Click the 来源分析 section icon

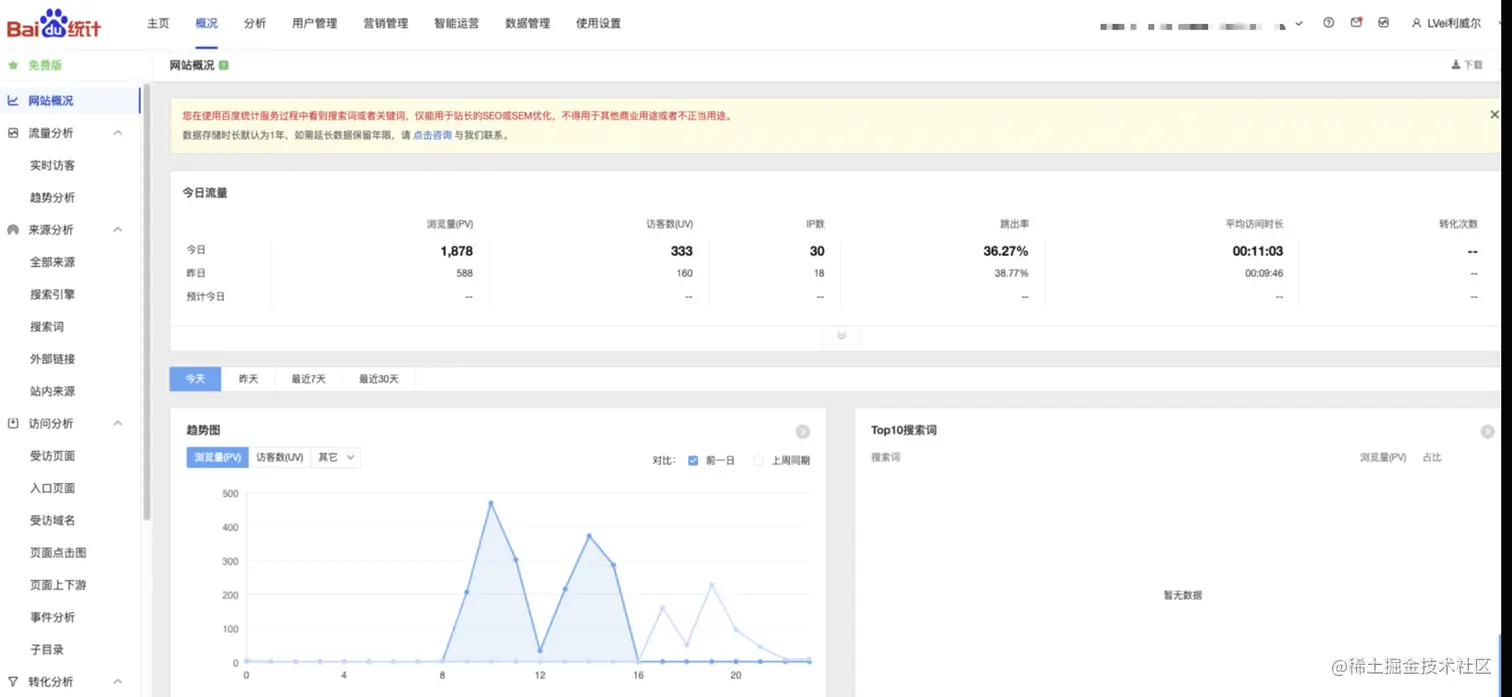13,230
